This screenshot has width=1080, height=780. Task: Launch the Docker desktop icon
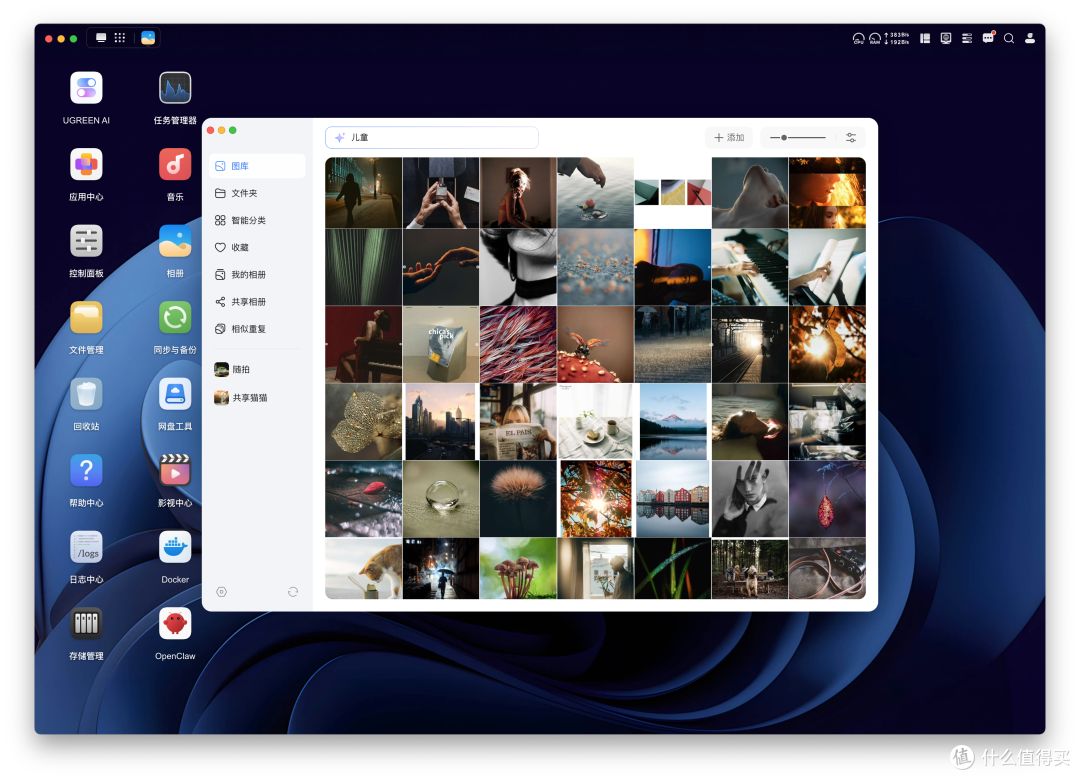[x=175, y=548]
